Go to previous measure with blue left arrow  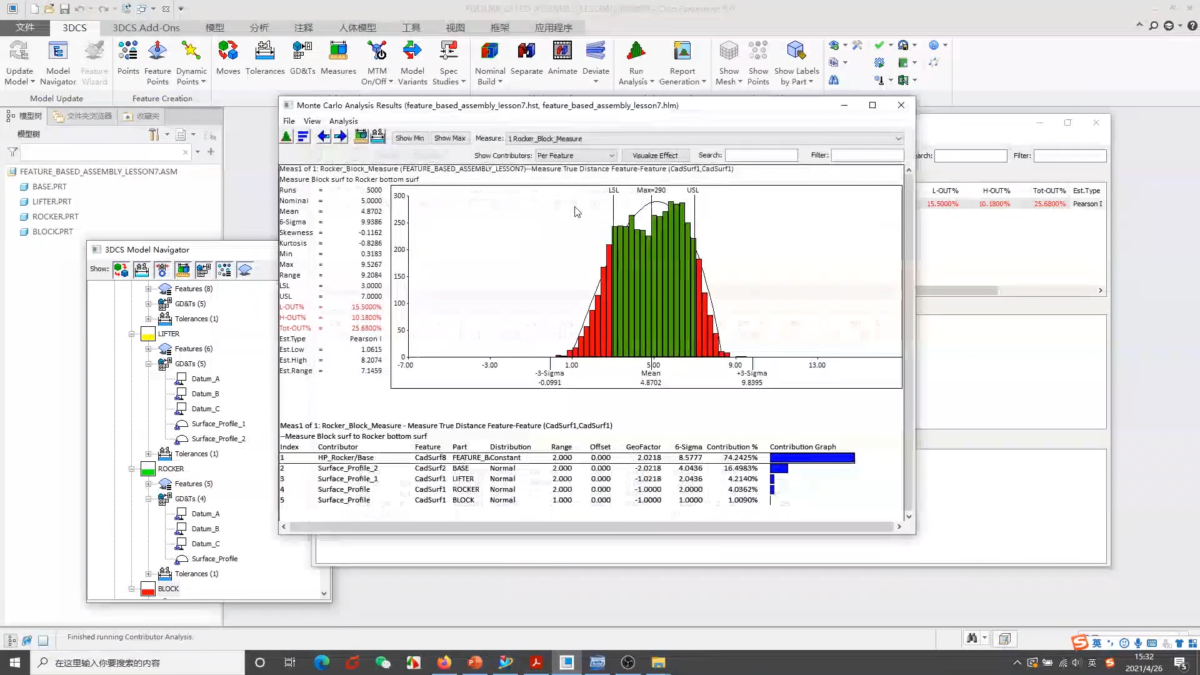(324, 137)
